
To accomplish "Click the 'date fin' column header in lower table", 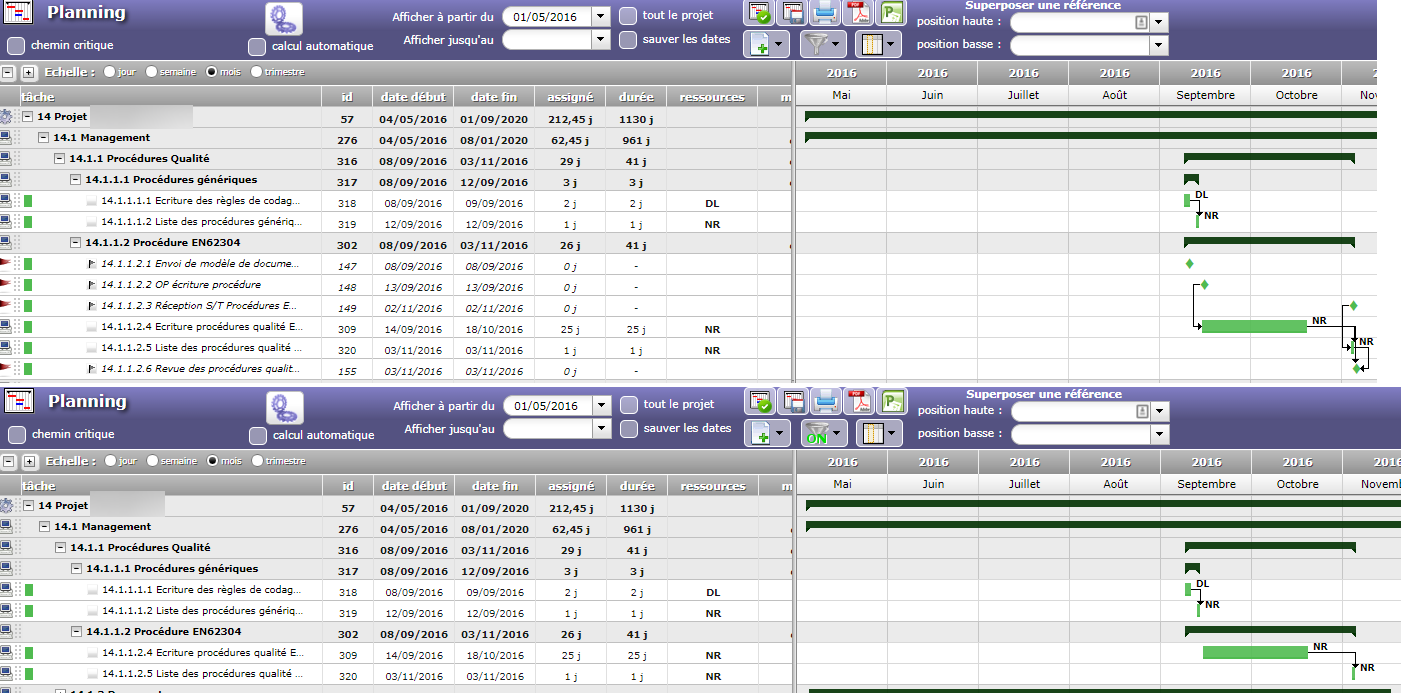I will (x=495, y=486).
